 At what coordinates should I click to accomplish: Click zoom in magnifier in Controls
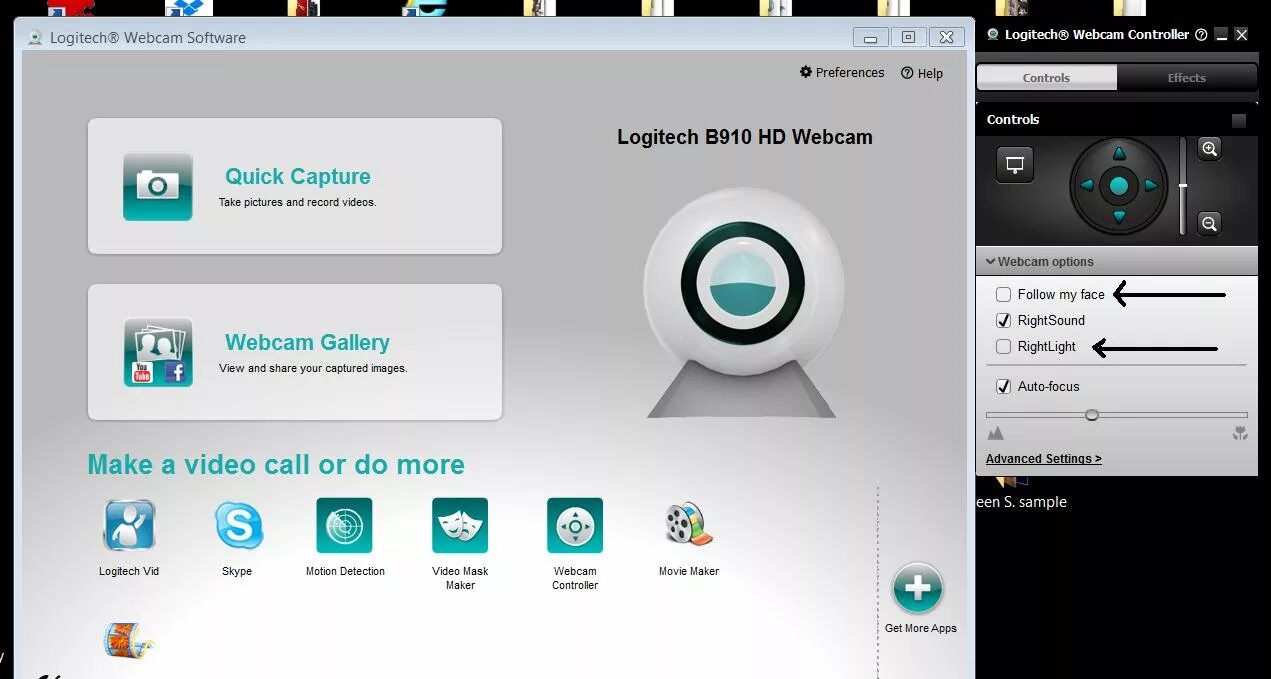tap(1209, 149)
